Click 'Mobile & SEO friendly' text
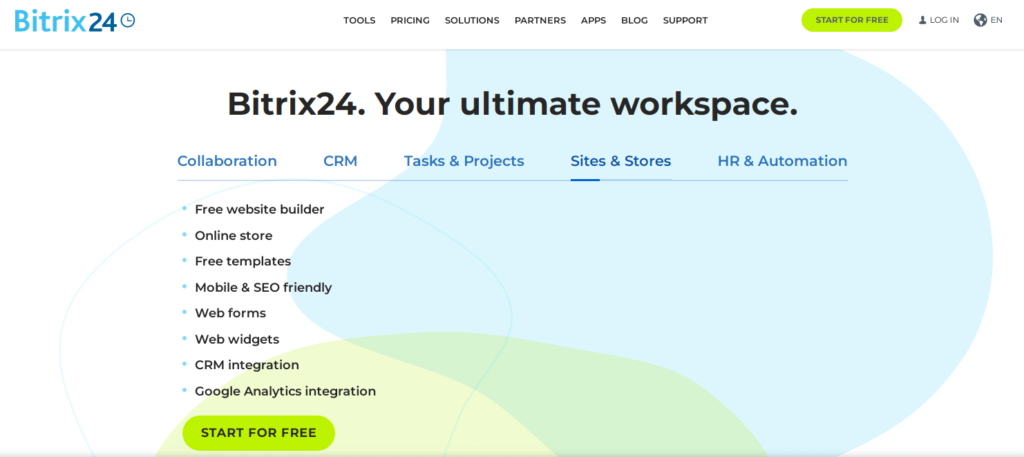The width and height of the screenshot is (1024, 457). click(x=263, y=287)
